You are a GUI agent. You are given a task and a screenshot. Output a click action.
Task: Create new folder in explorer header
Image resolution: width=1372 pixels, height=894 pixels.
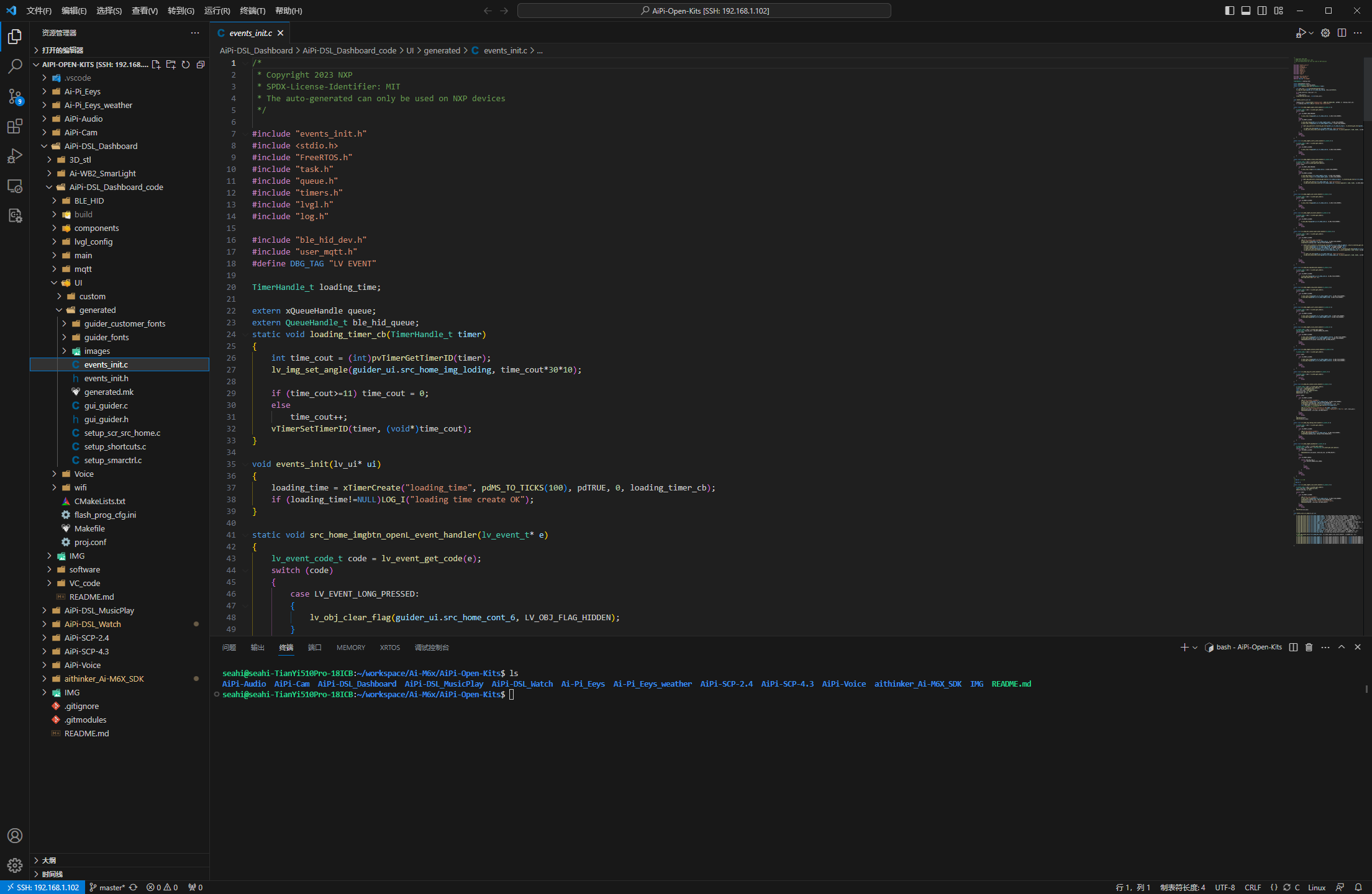[x=171, y=65]
